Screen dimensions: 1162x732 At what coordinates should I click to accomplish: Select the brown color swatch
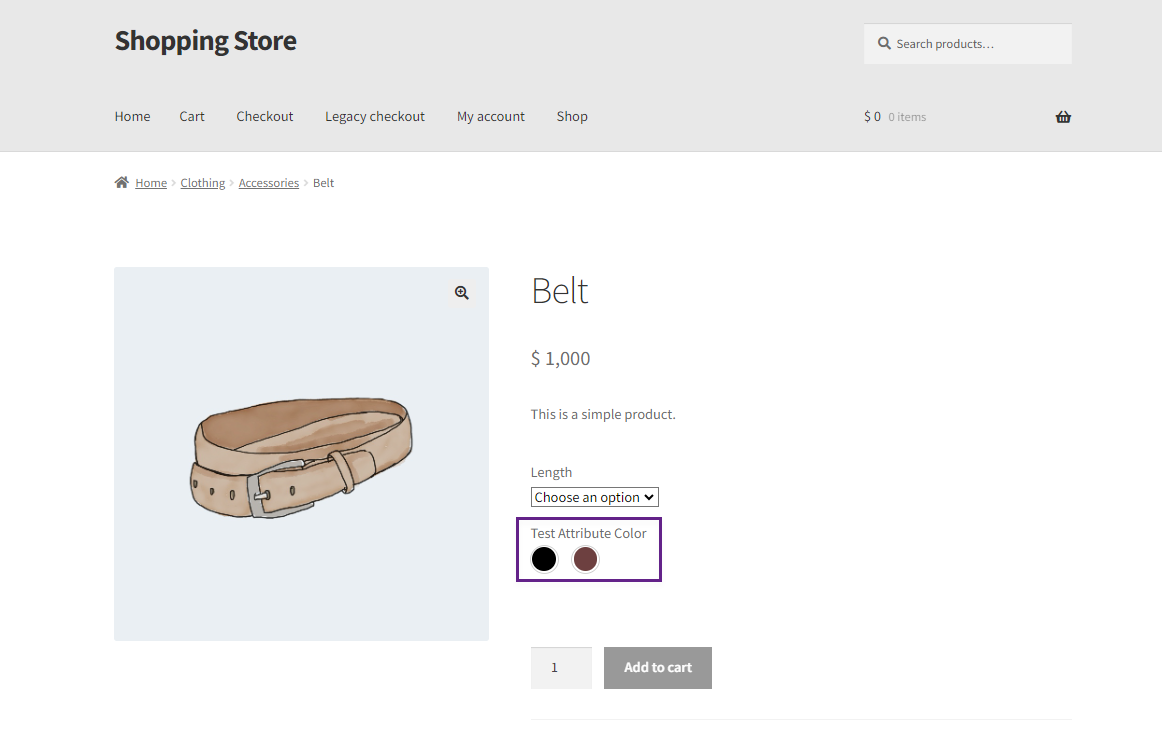click(x=585, y=559)
